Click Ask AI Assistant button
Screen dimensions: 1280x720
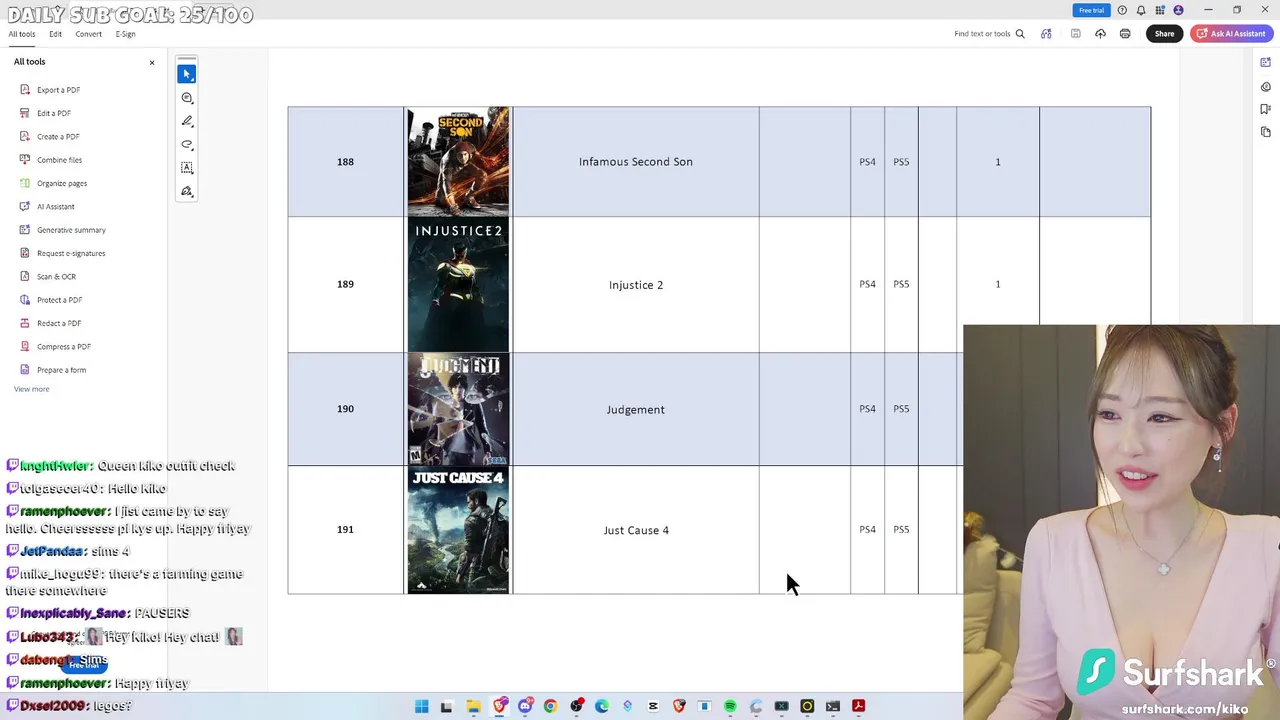[x=1230, y=34]
